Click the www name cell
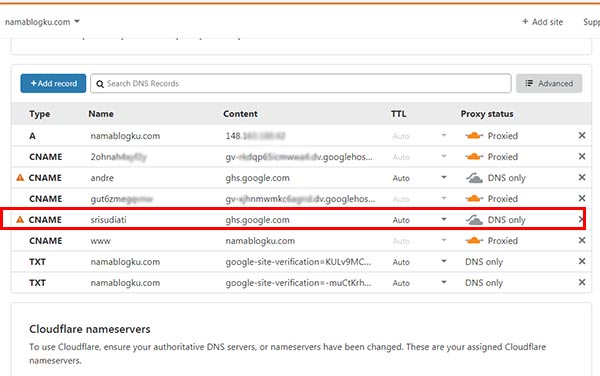This screenshot has width=600, height=376. tap(101, 241)
